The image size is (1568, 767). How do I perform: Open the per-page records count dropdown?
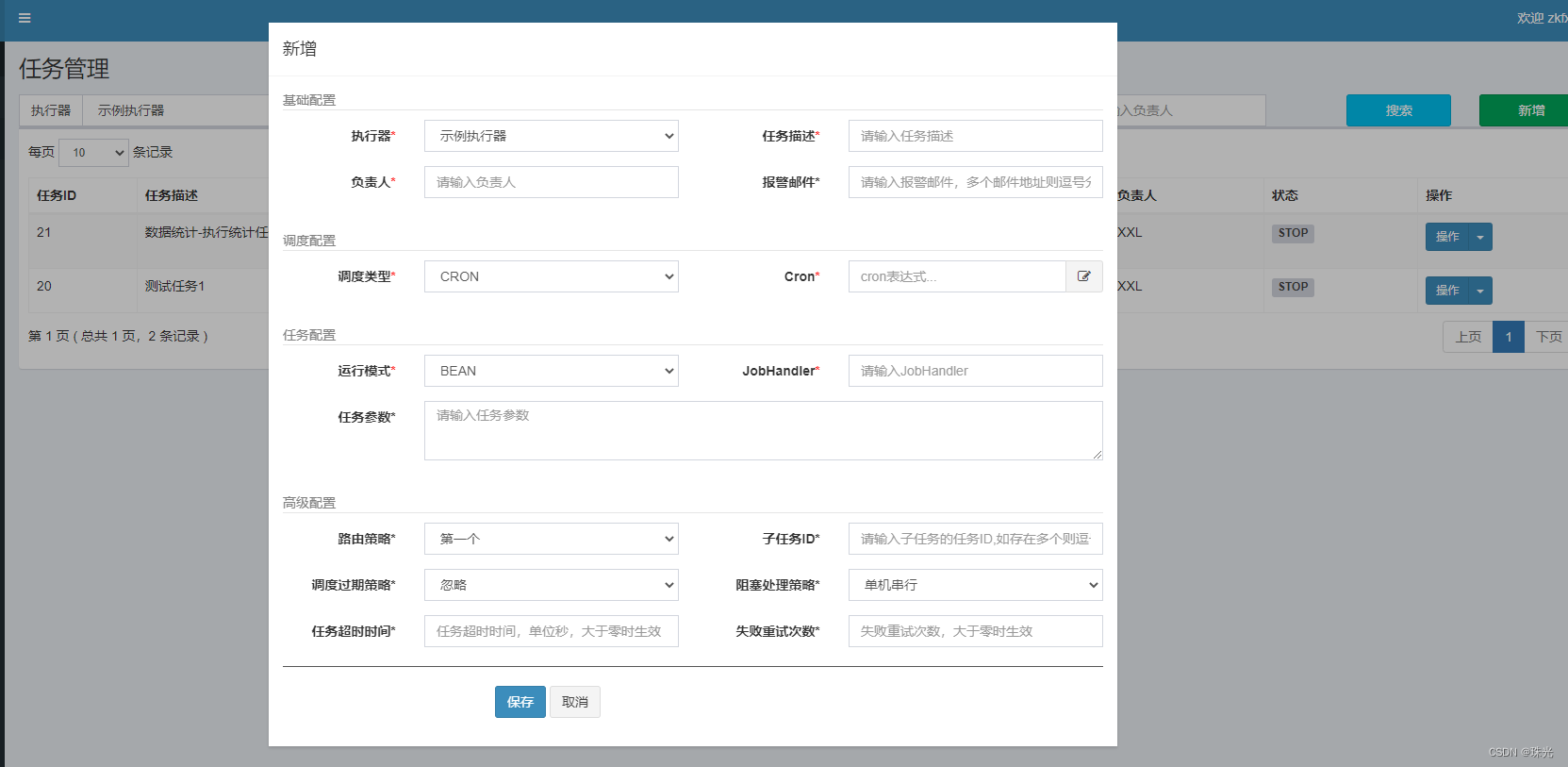pos(93,152)
